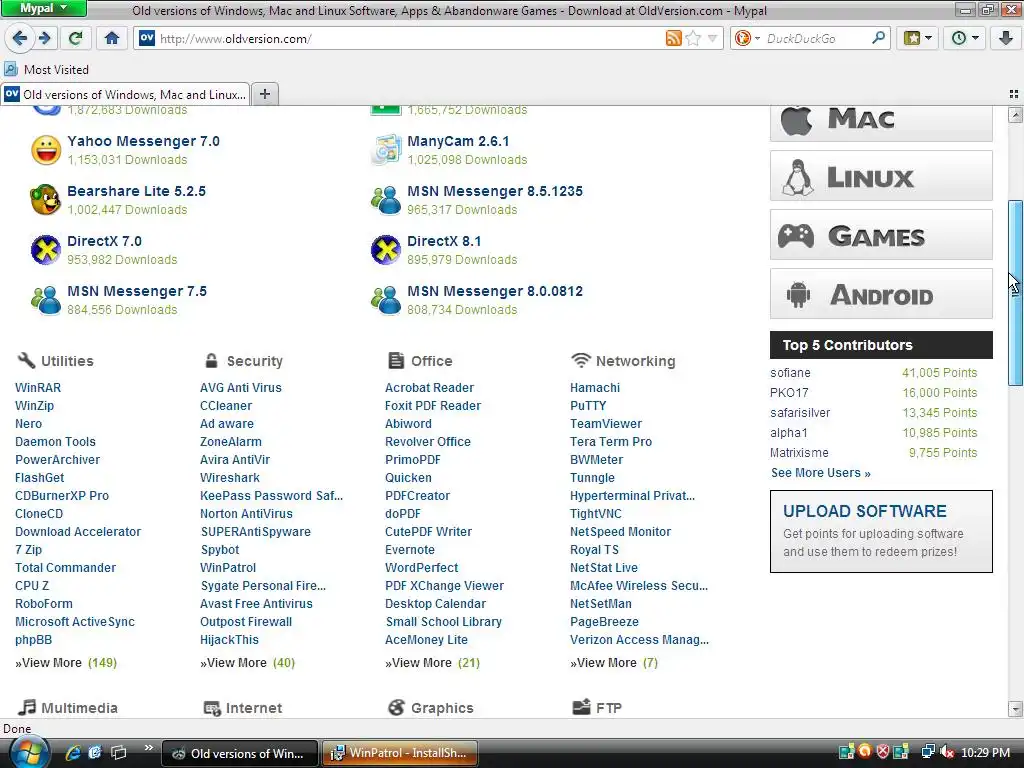The height and width of the screenshot is (768, 1024).
Task: Open the Most Visited bookmarks folder
Action: 46,69
